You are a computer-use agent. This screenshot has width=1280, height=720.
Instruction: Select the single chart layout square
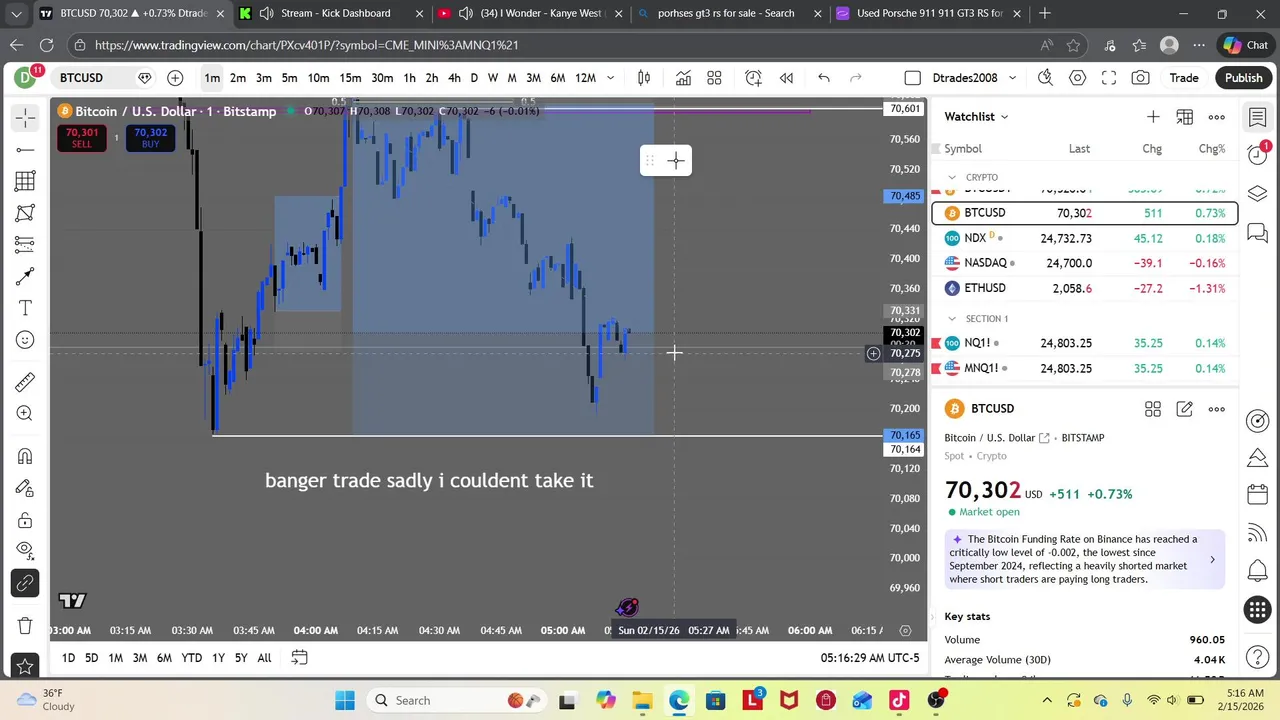click(x=912, y=78)
